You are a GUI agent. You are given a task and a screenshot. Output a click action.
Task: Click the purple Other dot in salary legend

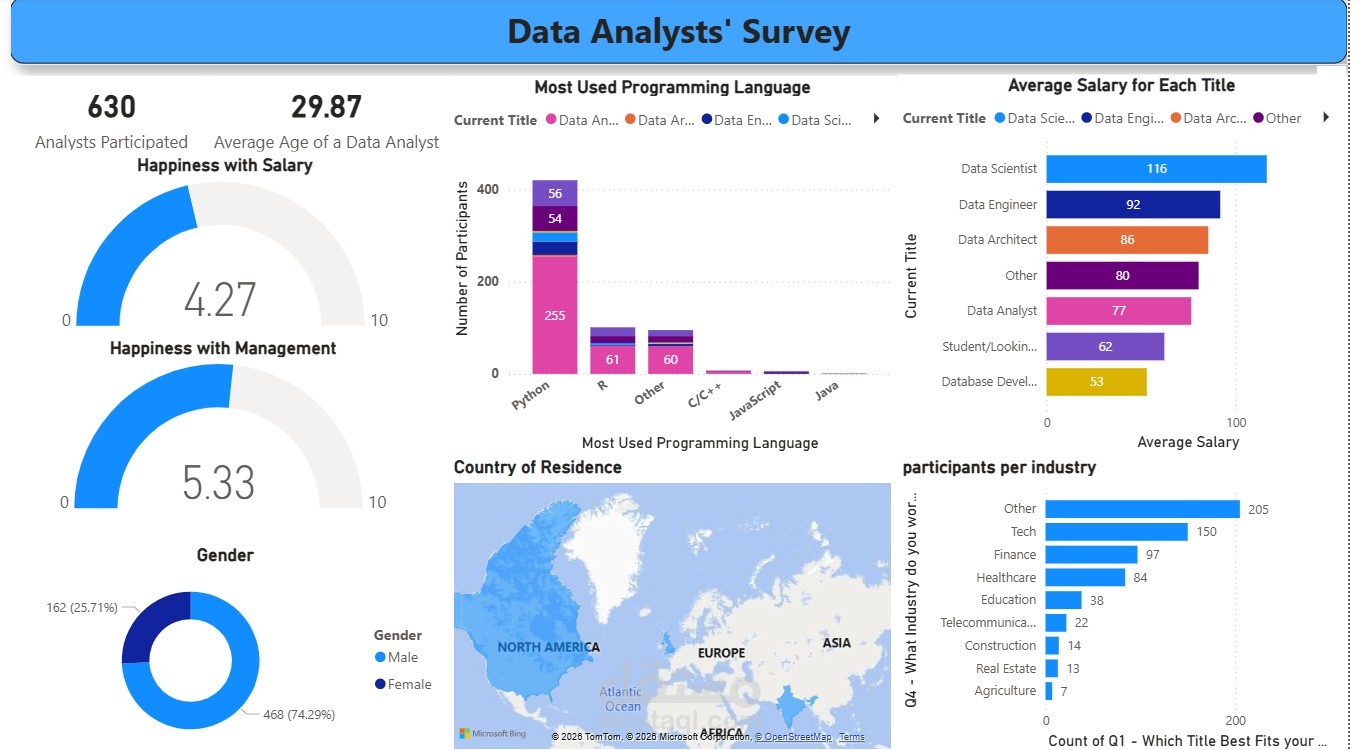pos(1259,118)
